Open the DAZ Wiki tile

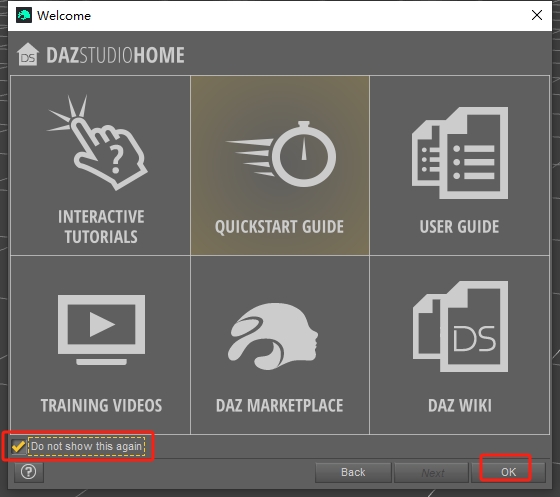(460, 345)
